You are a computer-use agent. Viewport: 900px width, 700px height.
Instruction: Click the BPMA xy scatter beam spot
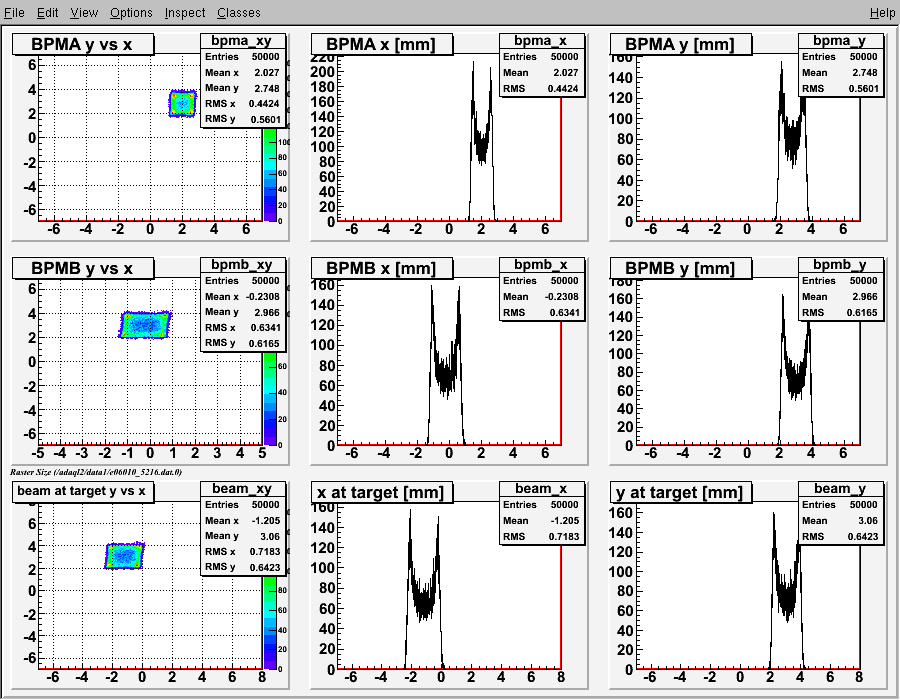(183, 103)
